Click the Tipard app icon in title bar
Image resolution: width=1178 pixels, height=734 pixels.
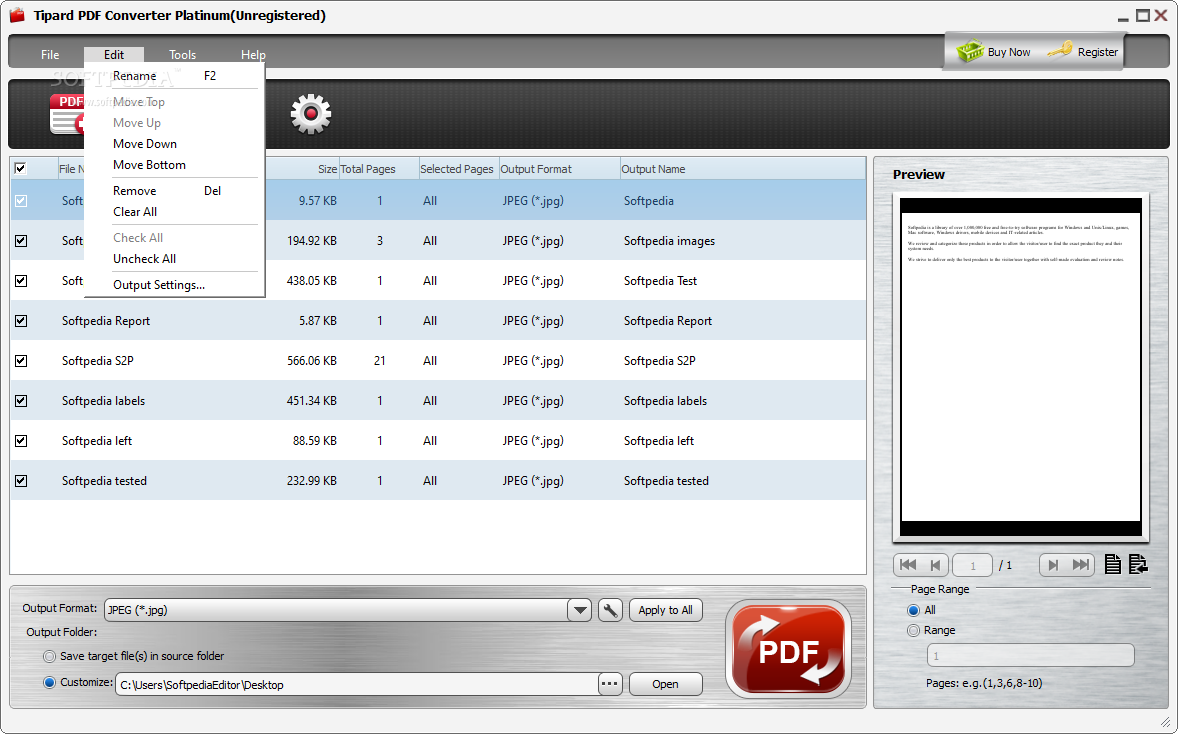point(17,16)
